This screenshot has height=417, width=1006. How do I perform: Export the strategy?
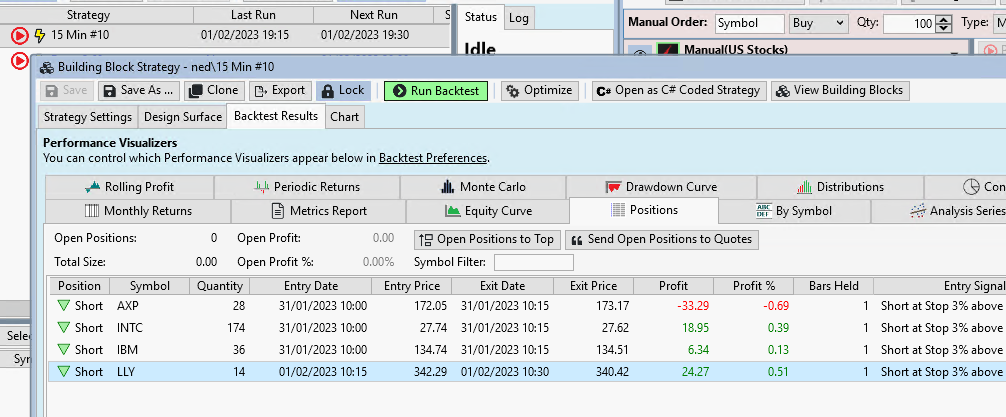(279, 90)
